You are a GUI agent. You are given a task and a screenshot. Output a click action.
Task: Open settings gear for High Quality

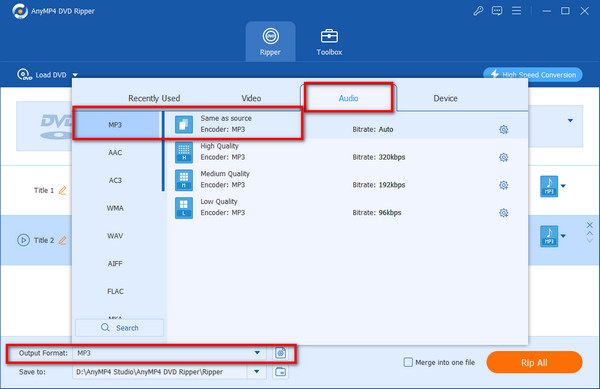(504, 157)
